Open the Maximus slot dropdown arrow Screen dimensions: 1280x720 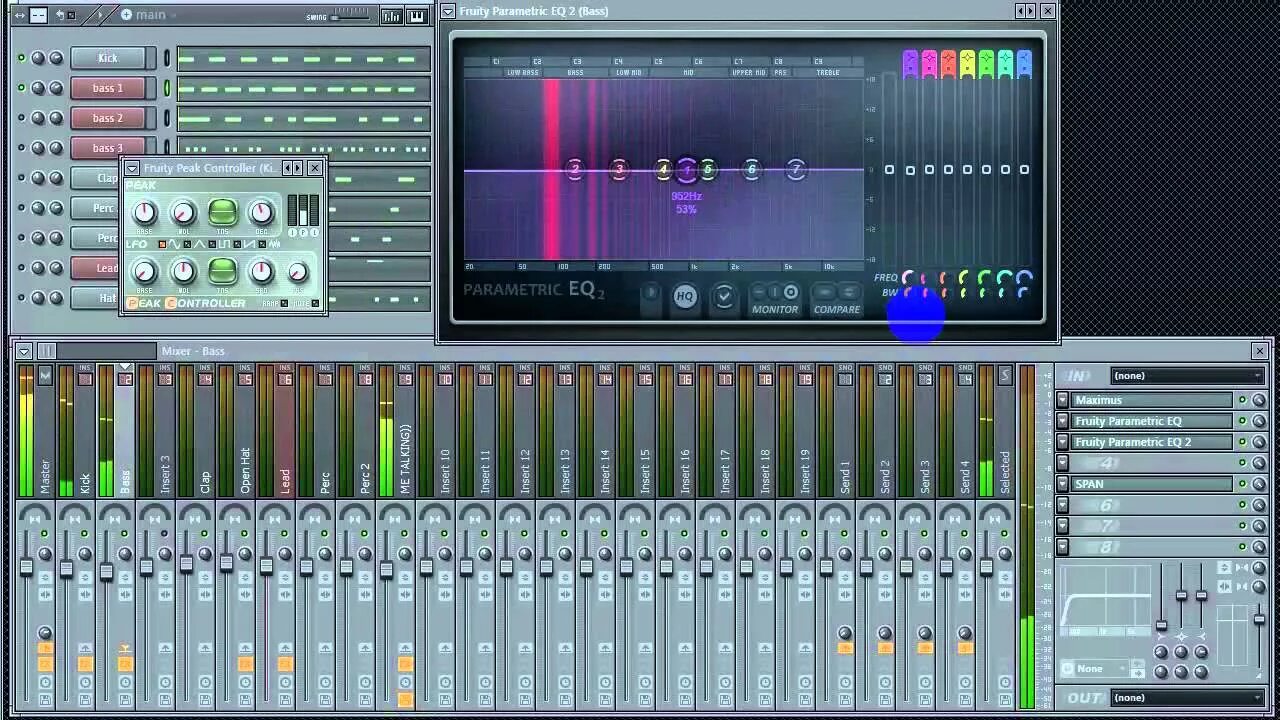[1063, 400]
